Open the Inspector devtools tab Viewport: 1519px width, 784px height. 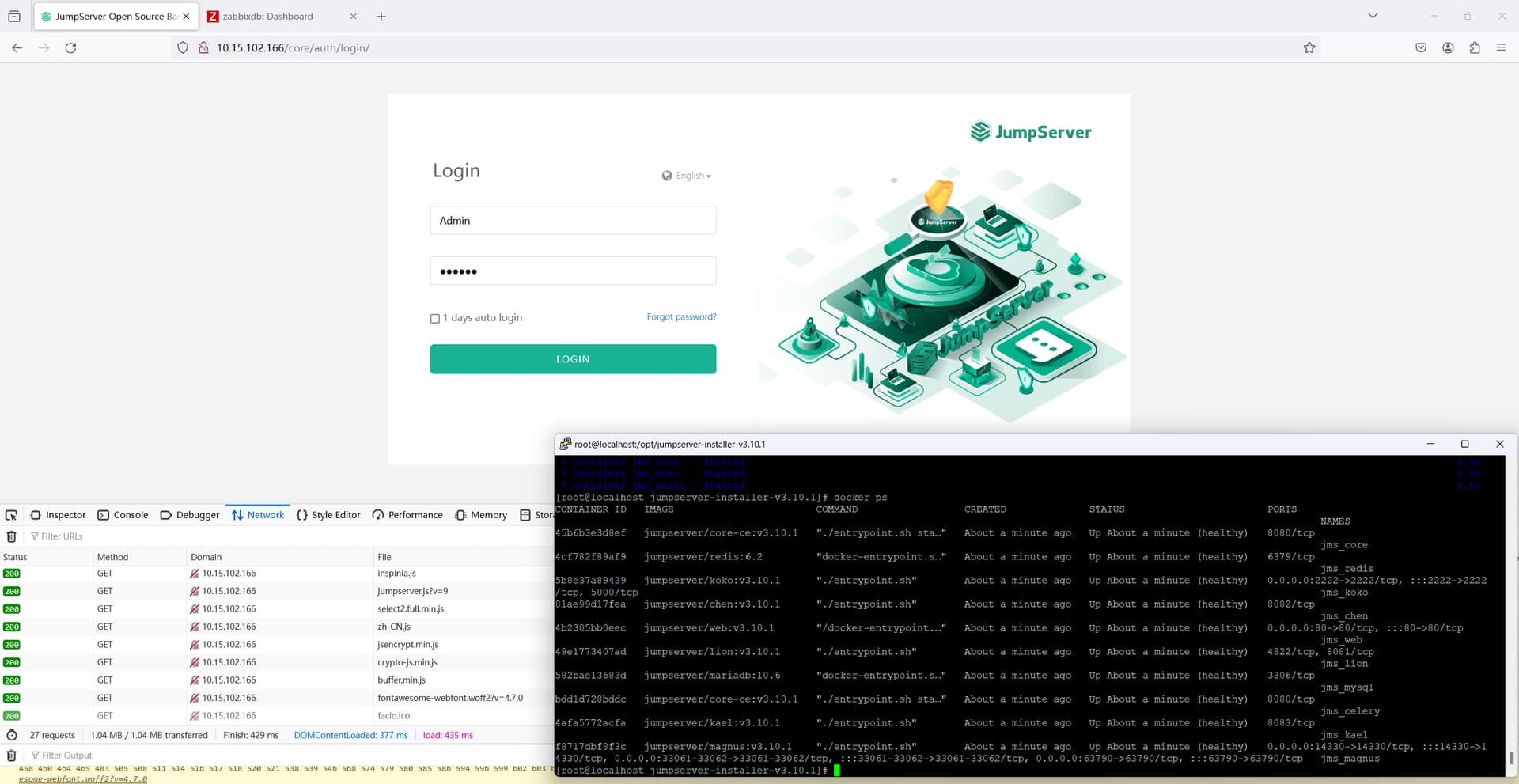[x=58, y=515]
